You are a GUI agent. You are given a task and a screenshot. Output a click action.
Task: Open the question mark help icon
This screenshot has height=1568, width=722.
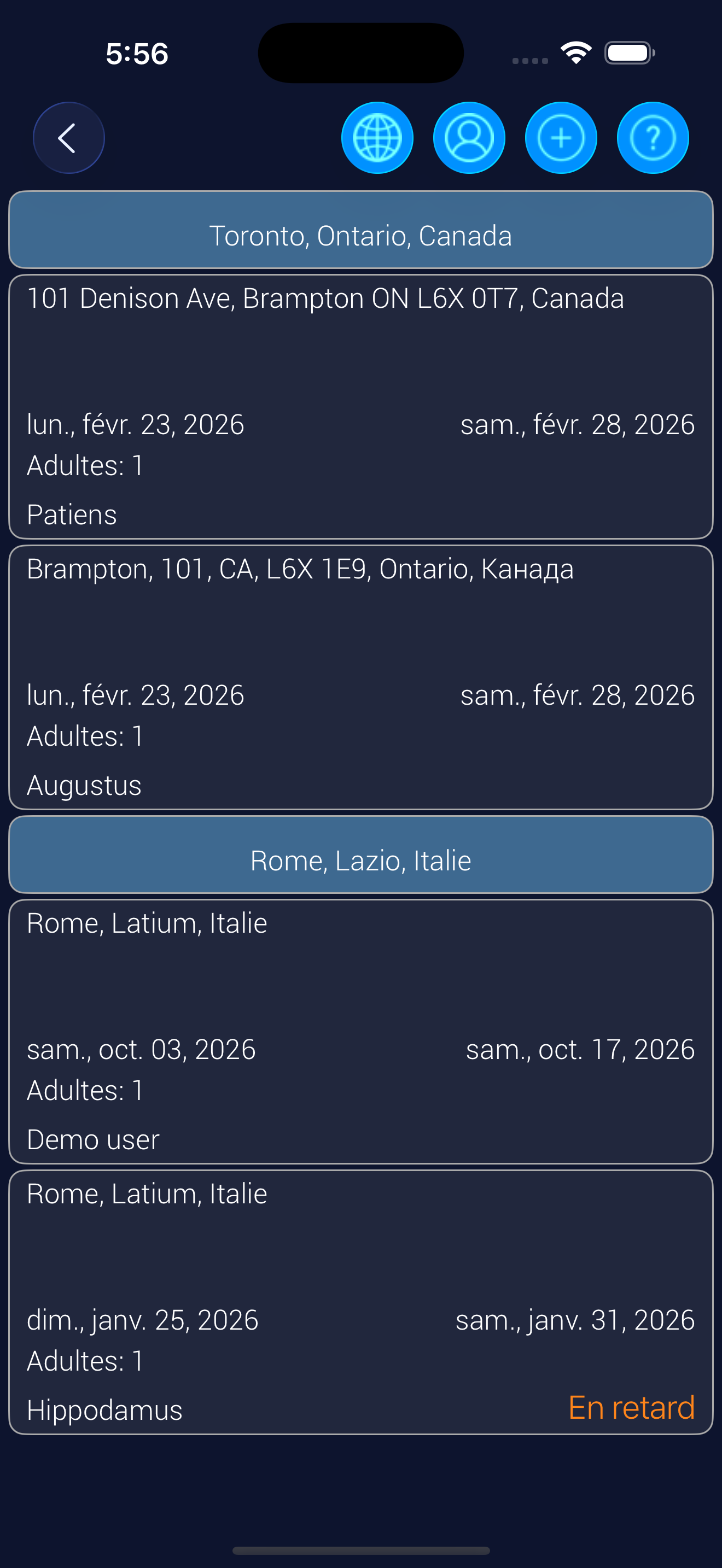[653, 138]
